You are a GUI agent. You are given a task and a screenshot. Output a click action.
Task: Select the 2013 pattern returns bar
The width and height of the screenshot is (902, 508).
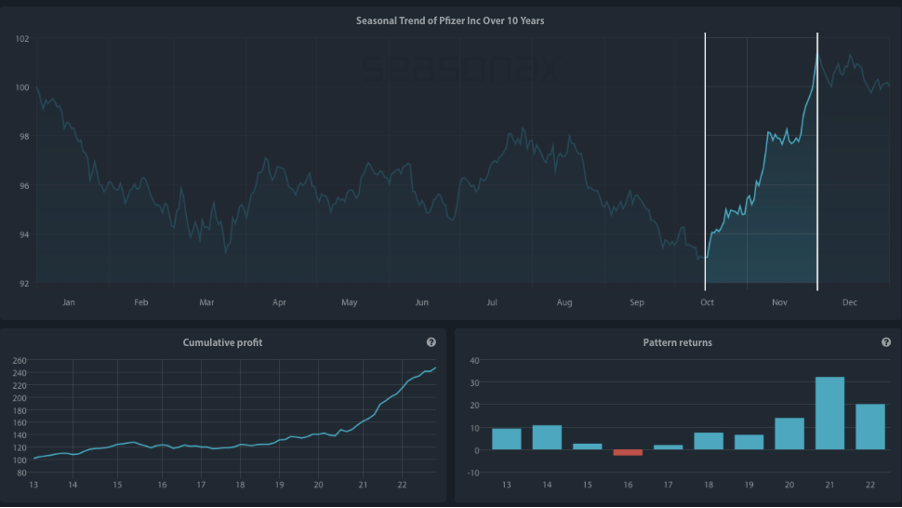click(x=506, y=439)
